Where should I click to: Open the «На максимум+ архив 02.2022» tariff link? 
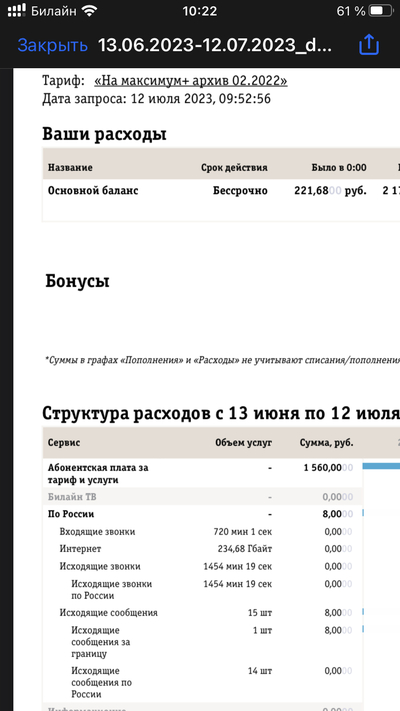coord(191,81)
